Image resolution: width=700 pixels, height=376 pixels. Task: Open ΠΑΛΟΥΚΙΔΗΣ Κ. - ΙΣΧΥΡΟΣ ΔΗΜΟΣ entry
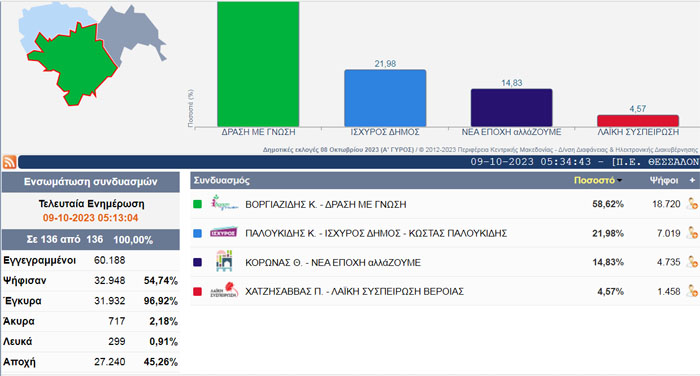(x=376, y=233)
